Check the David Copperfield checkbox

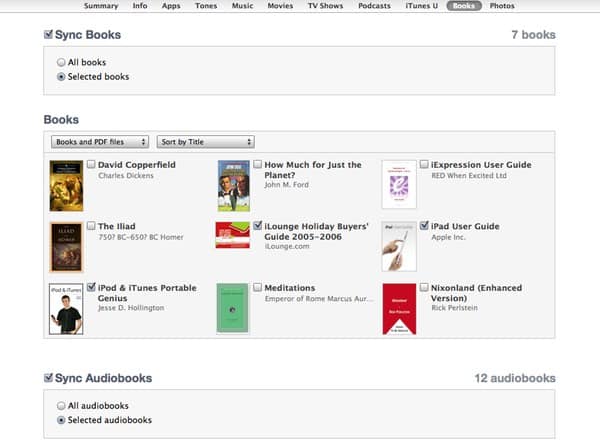tap(91, 164)
